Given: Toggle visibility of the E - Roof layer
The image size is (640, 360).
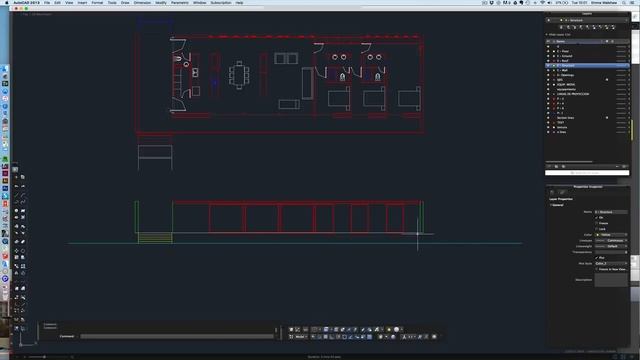Looking at the screenshot, I should (549, 60).
